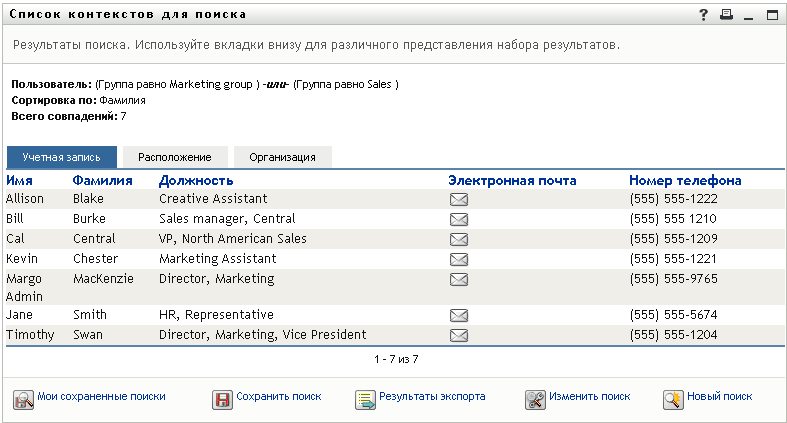Click the Новый поиск magnifier icon
This screenshot has height=423, width=787.
[672, 399]
